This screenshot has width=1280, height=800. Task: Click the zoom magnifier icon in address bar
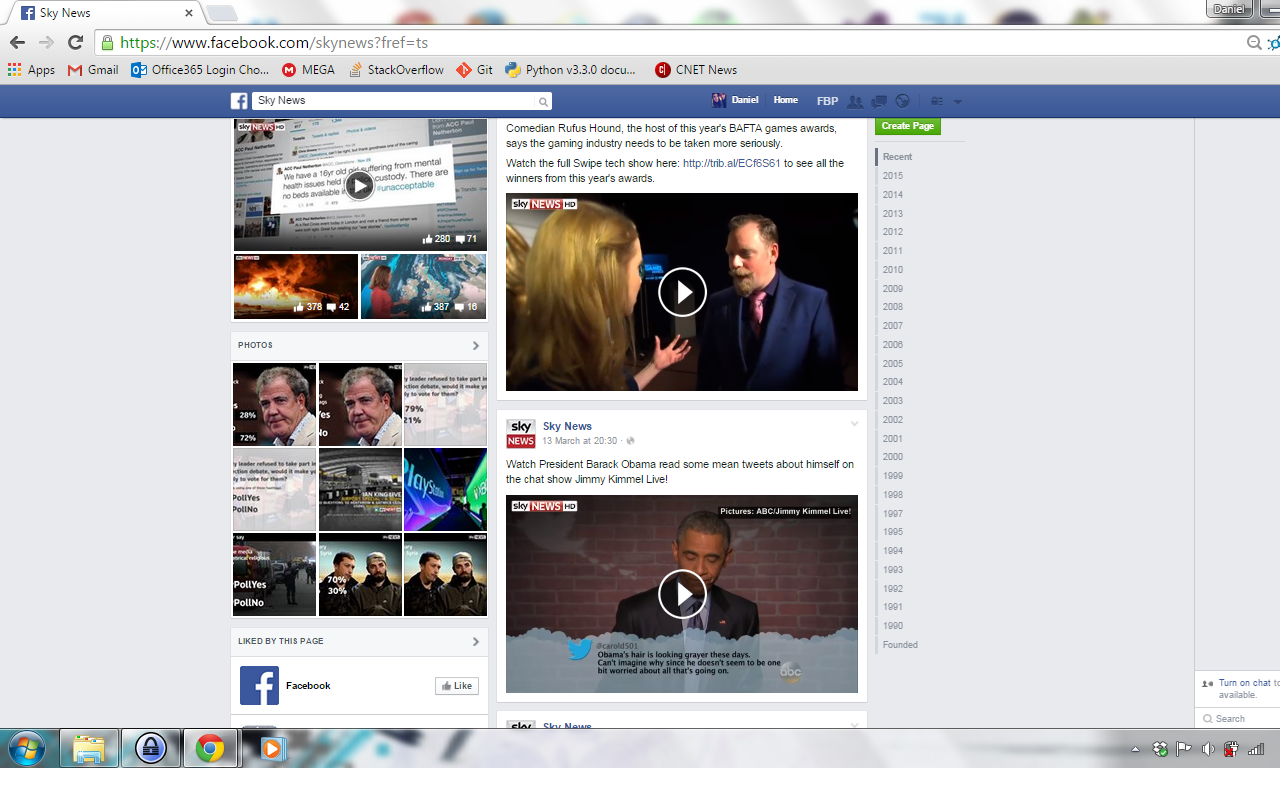1254,42
